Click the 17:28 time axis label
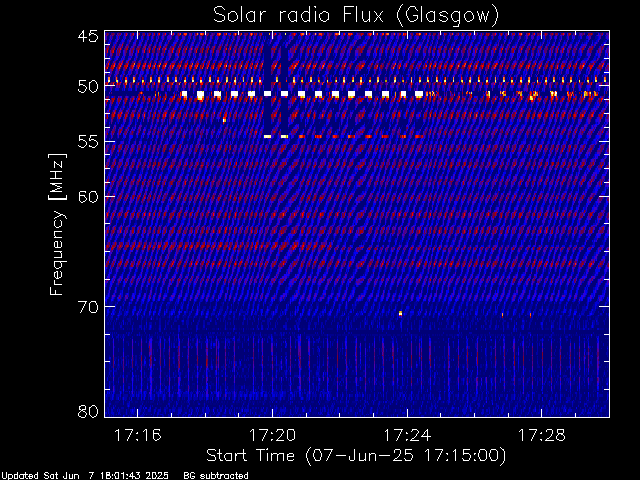This screenshot has height=480, width=640. click(x=542, y=435)
